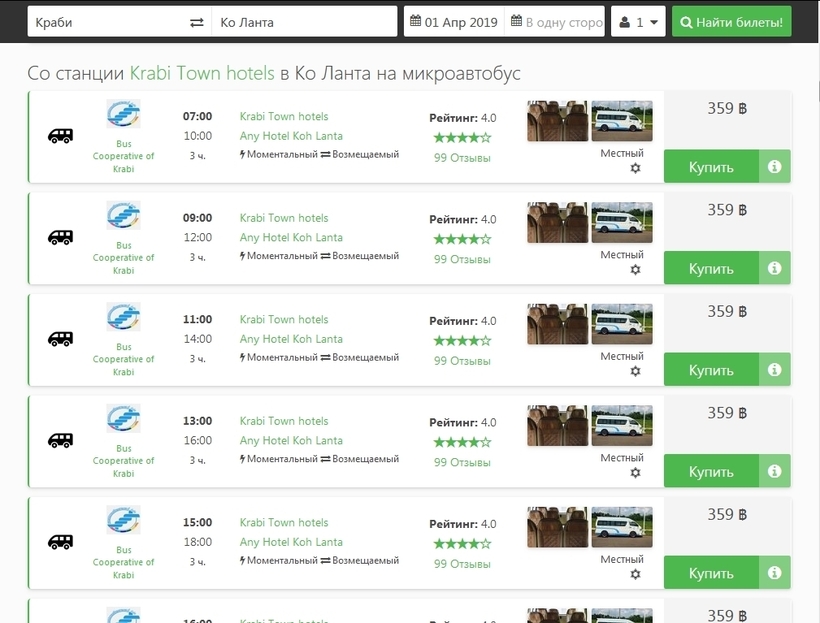
Task: Open 99 Отзывы reviews for 13:00 trip
Action: pos(462,462)
